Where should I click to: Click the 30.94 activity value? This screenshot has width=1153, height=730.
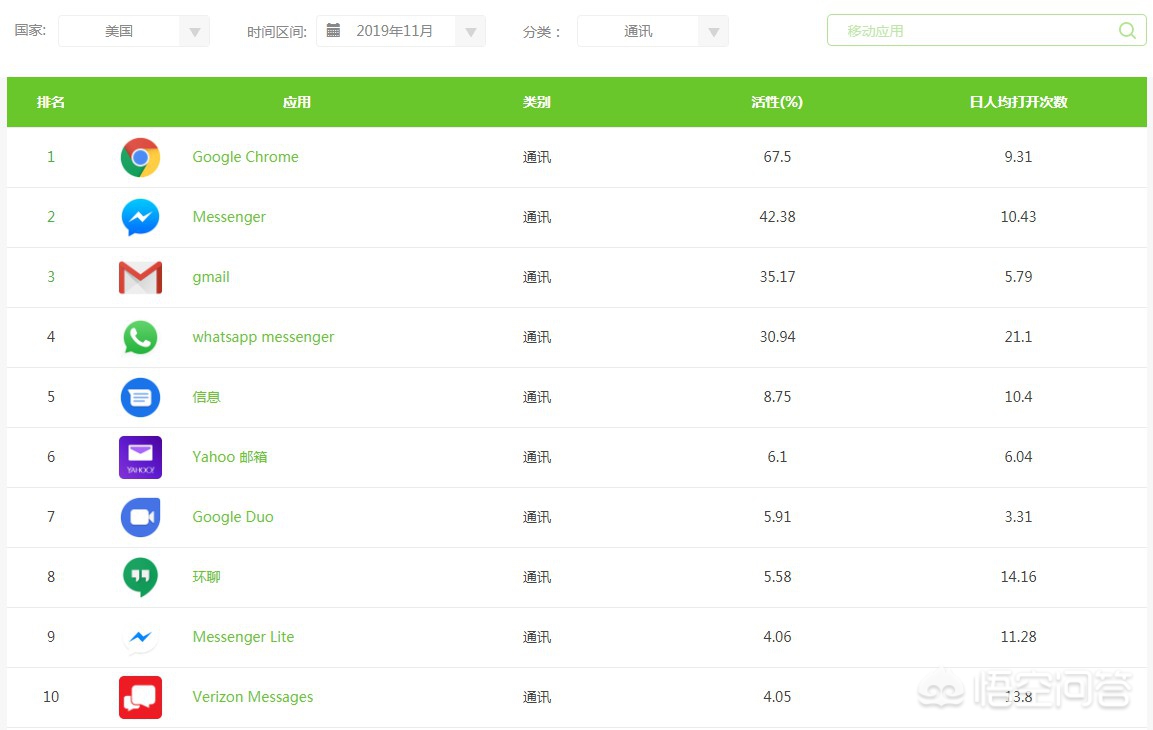tap(777, 337)
